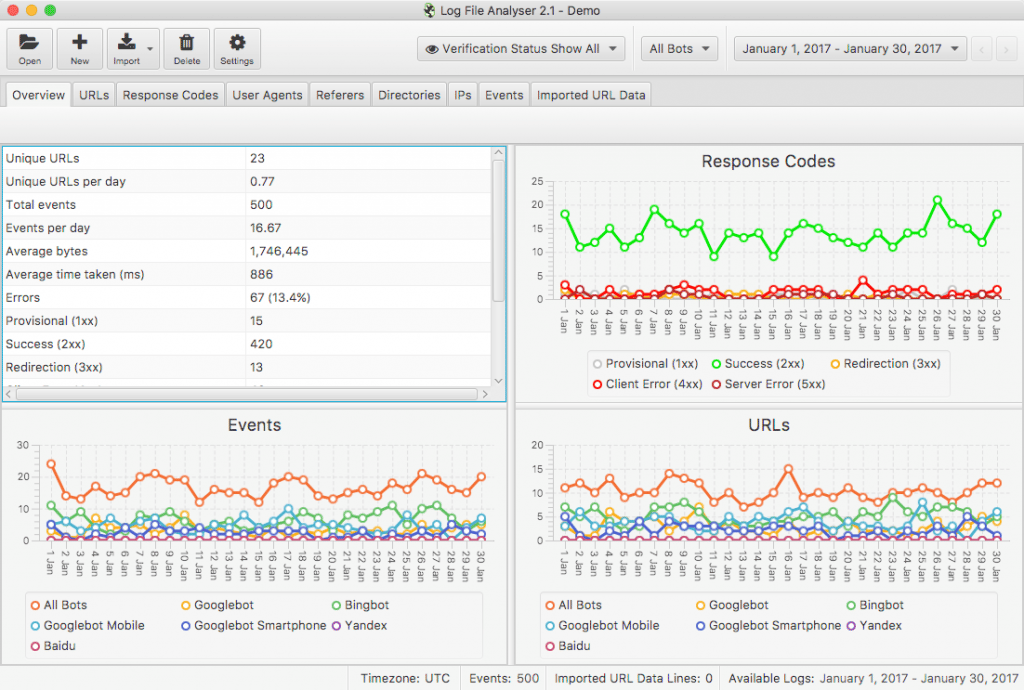Expand the Import button dropdown arrow
This screenshot has width=1024, height=690.
point(150,49)
